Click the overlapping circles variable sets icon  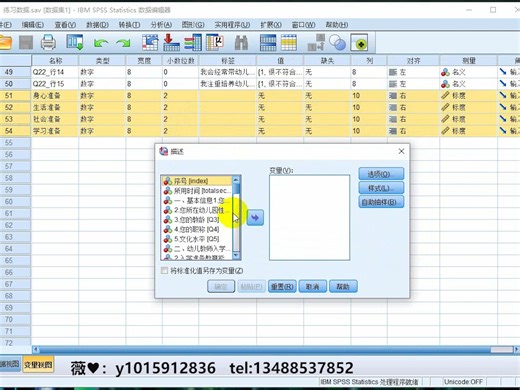(337, 43)
